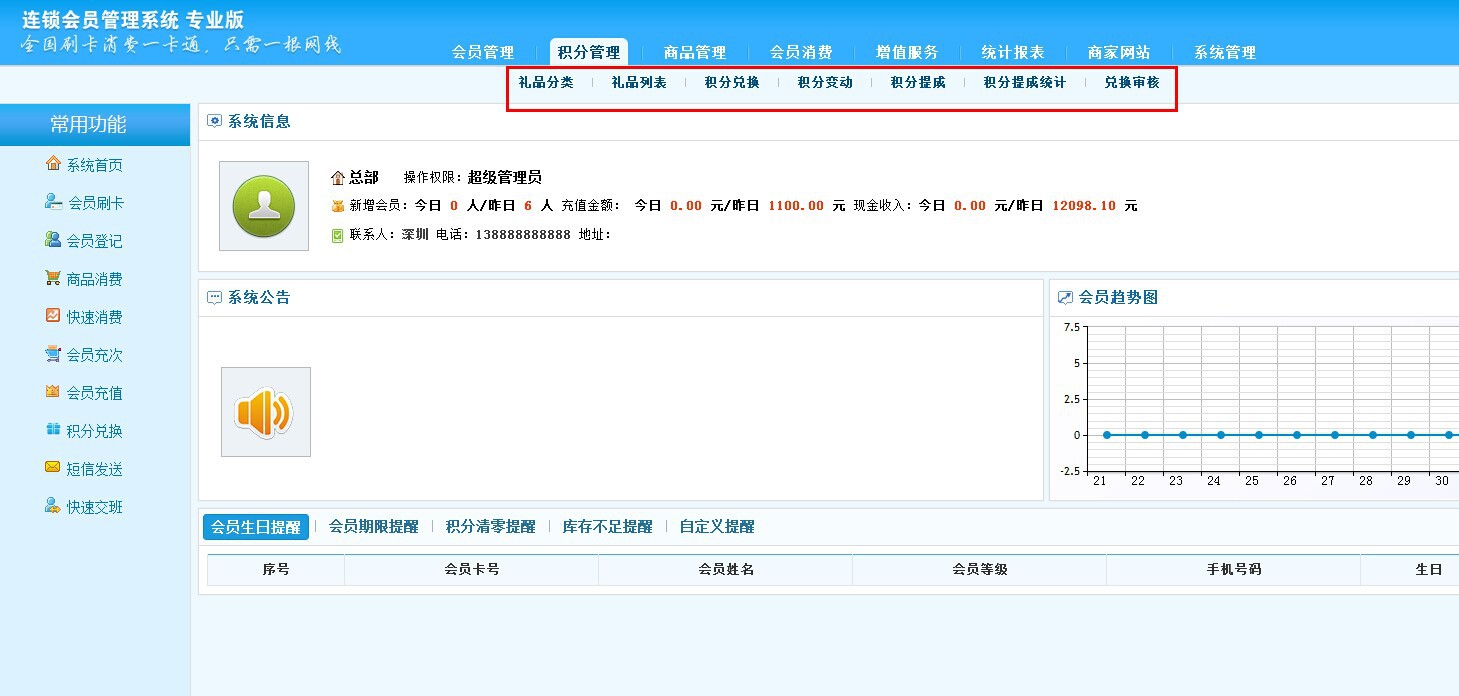Select the 积分提成 submenu item
The width and height of the screenshot is (1459, 696).
click(918, 83)
